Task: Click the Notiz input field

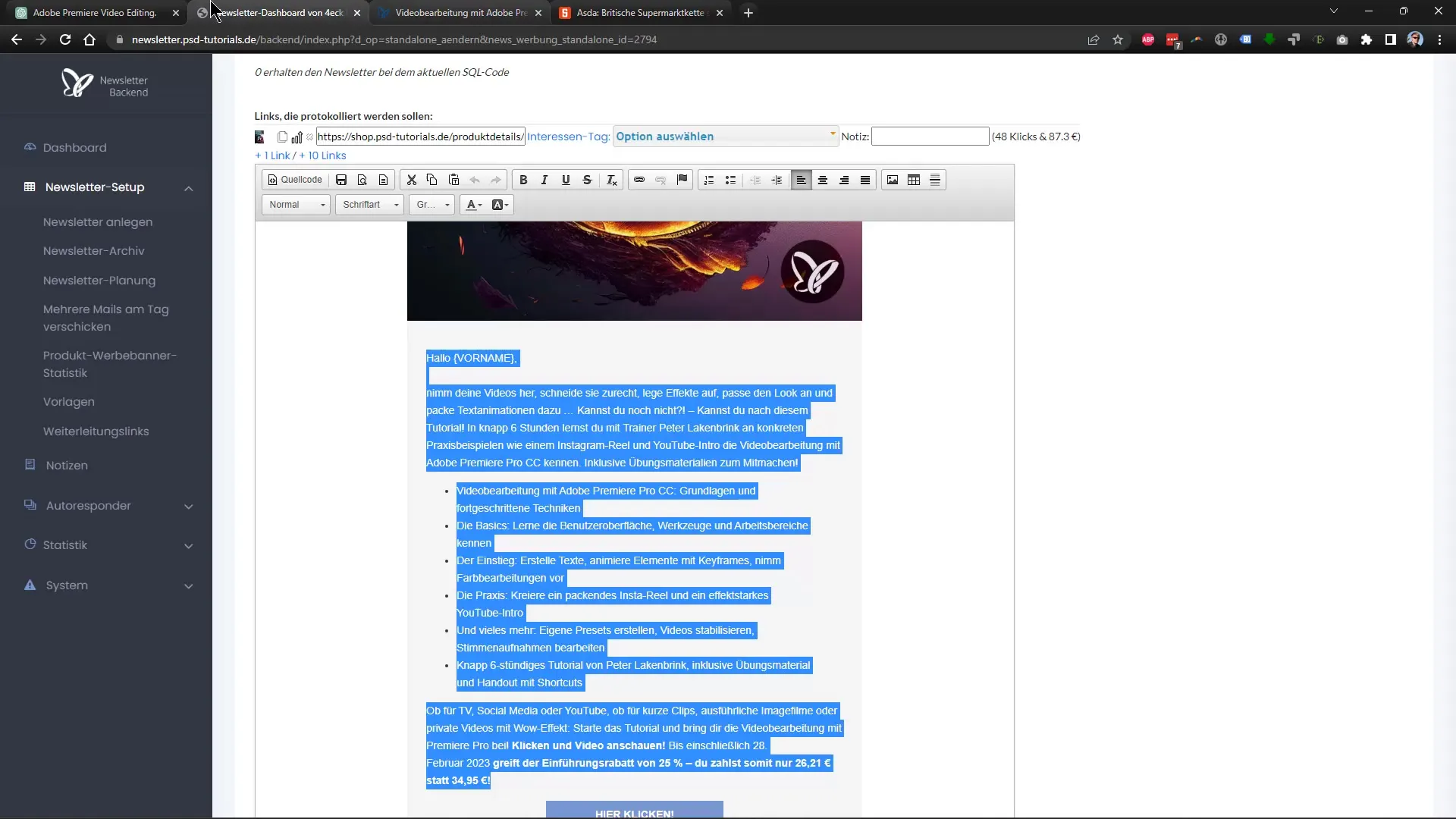Action: coord(929,136)
